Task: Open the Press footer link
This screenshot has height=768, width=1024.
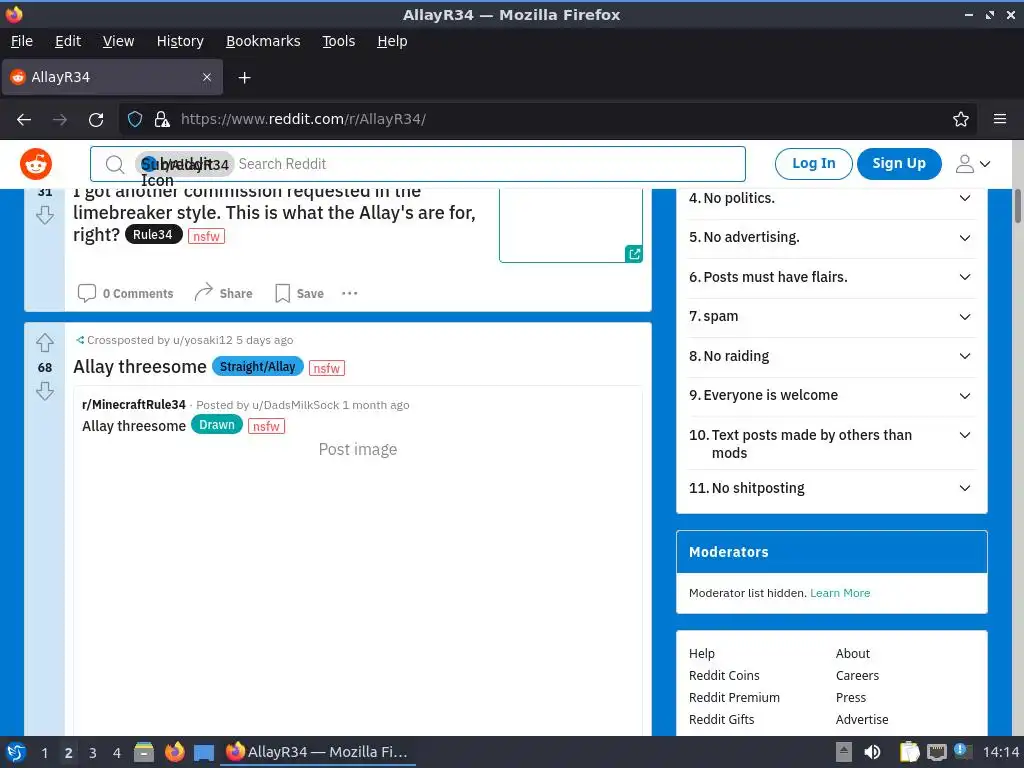Action: (x=850, y=697)
